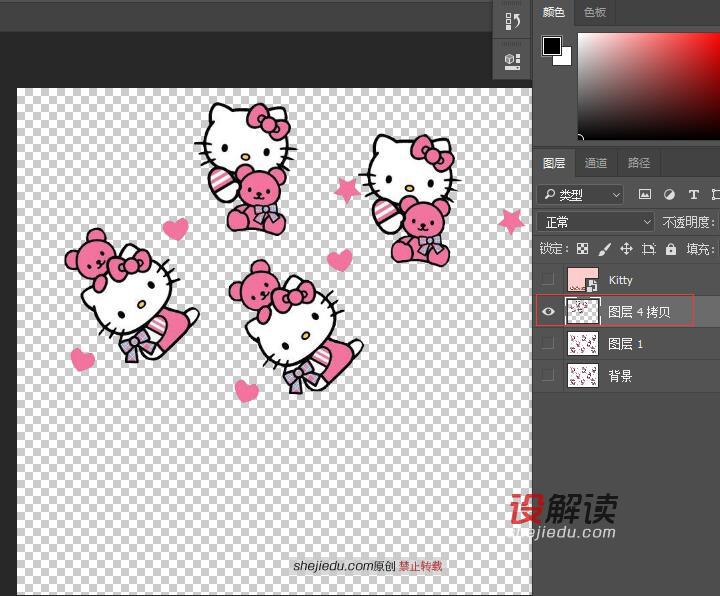Enable lock position move icon
The width and height of the screenshot is (720, 596).
[x=626, y=249]
